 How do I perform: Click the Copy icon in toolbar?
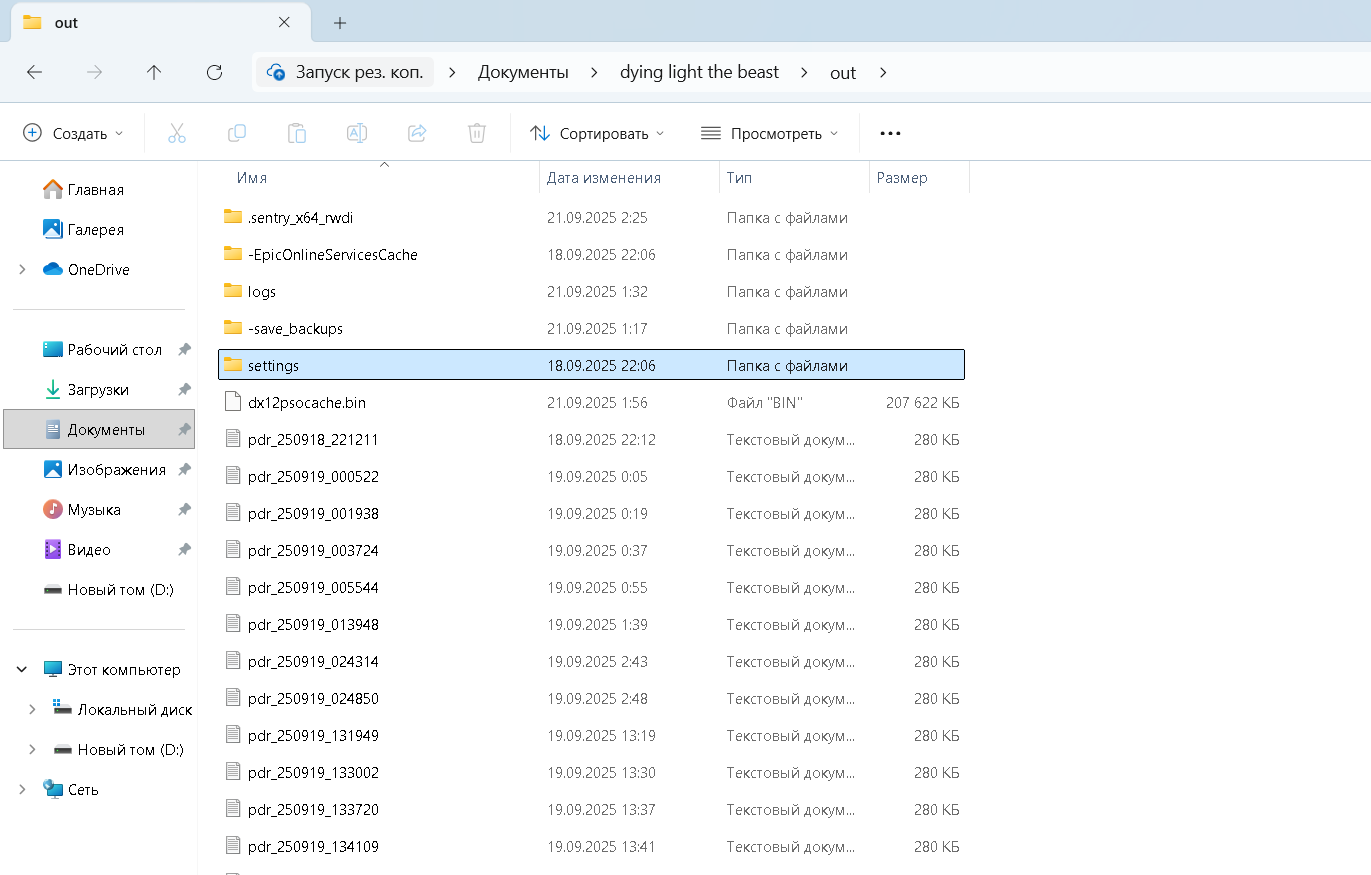[237, 133]
